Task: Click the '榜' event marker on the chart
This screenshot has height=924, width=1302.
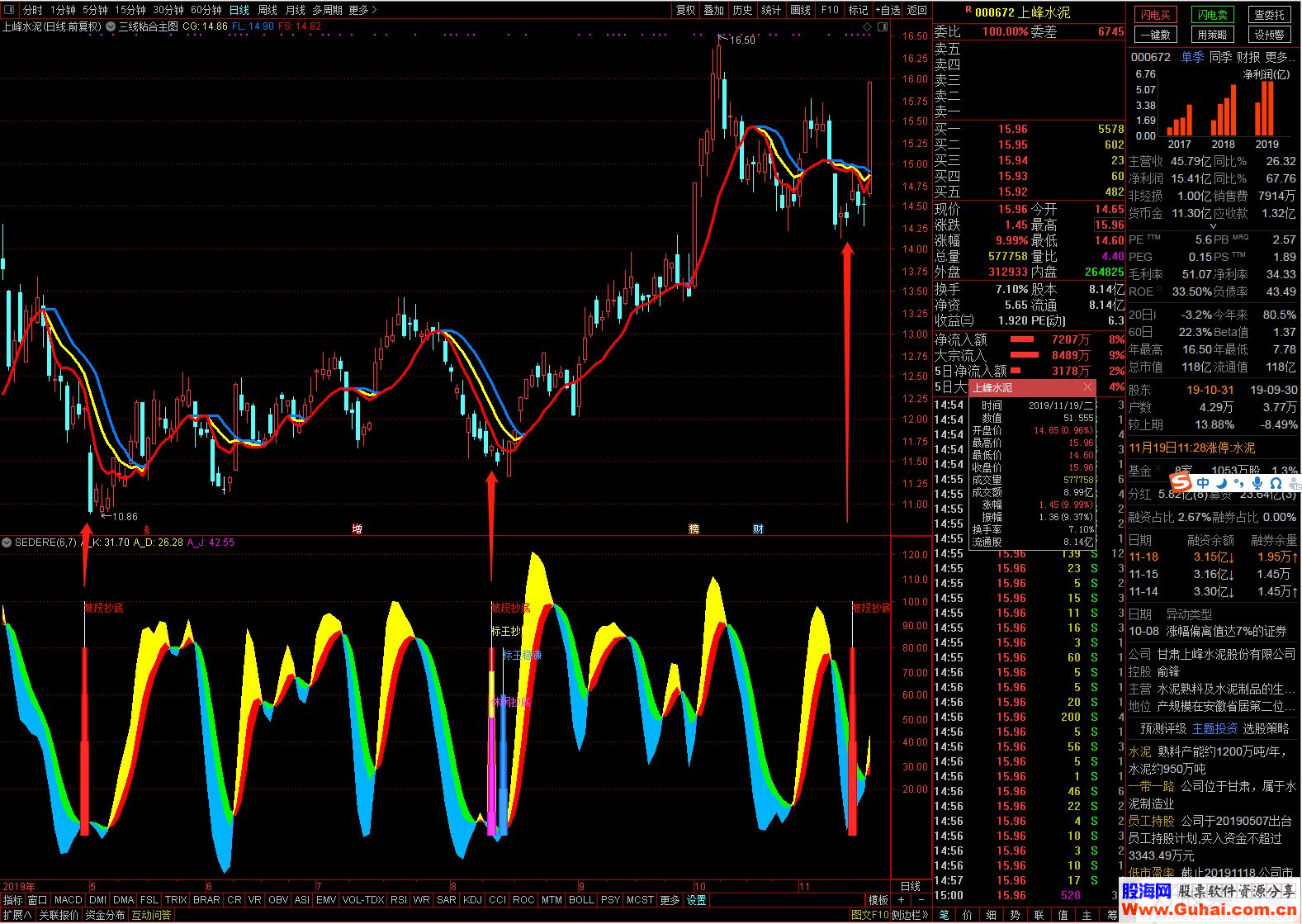Action: tap(694, 528)
